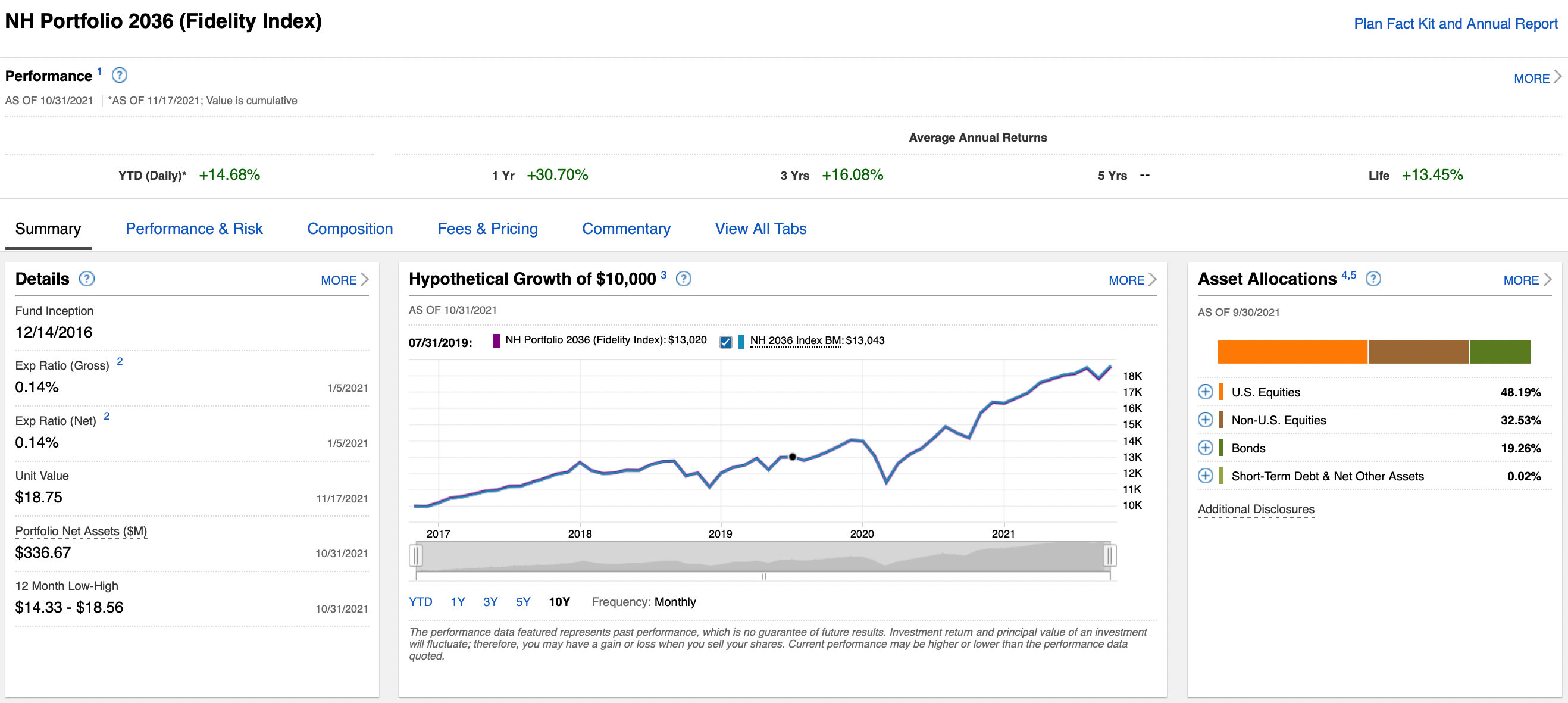Click the chevron beside Performance MORE
Viewport: 1568px width, 703px height.
click(x=1557, y=77)
